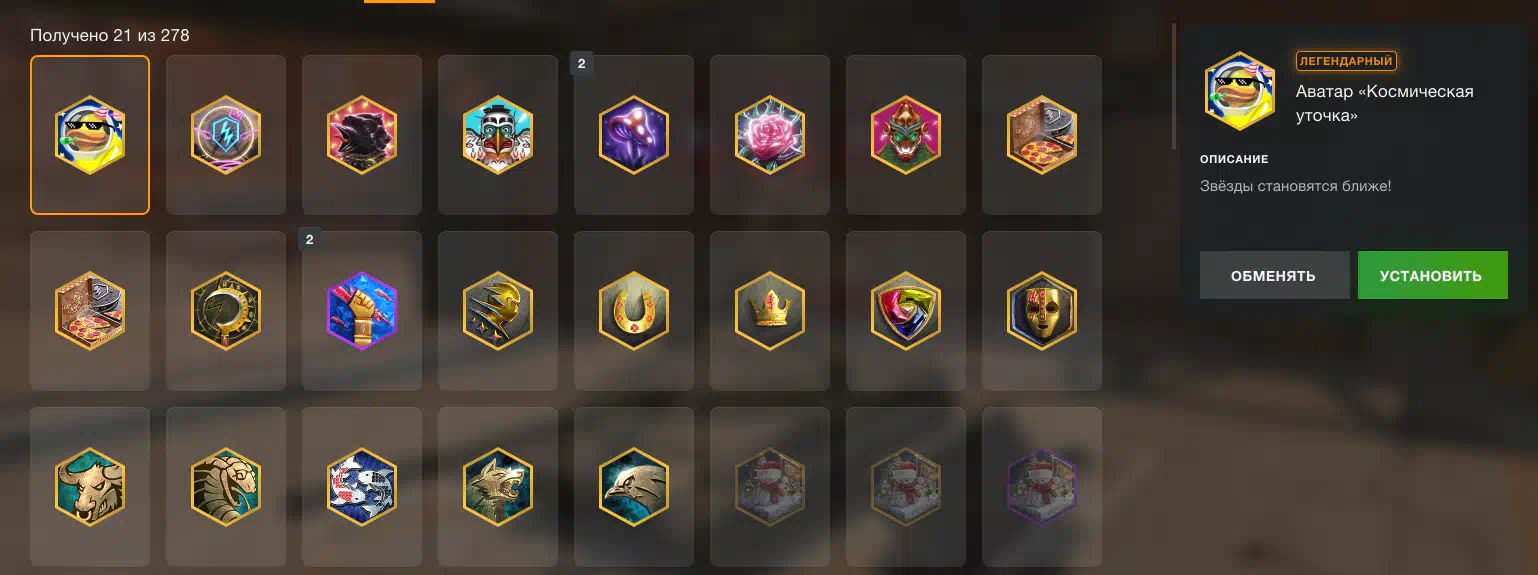The height and width of the screenshot is (575, 1538).
Task: Select the purple glowing mushroom avatar
Action: [634, 135]
